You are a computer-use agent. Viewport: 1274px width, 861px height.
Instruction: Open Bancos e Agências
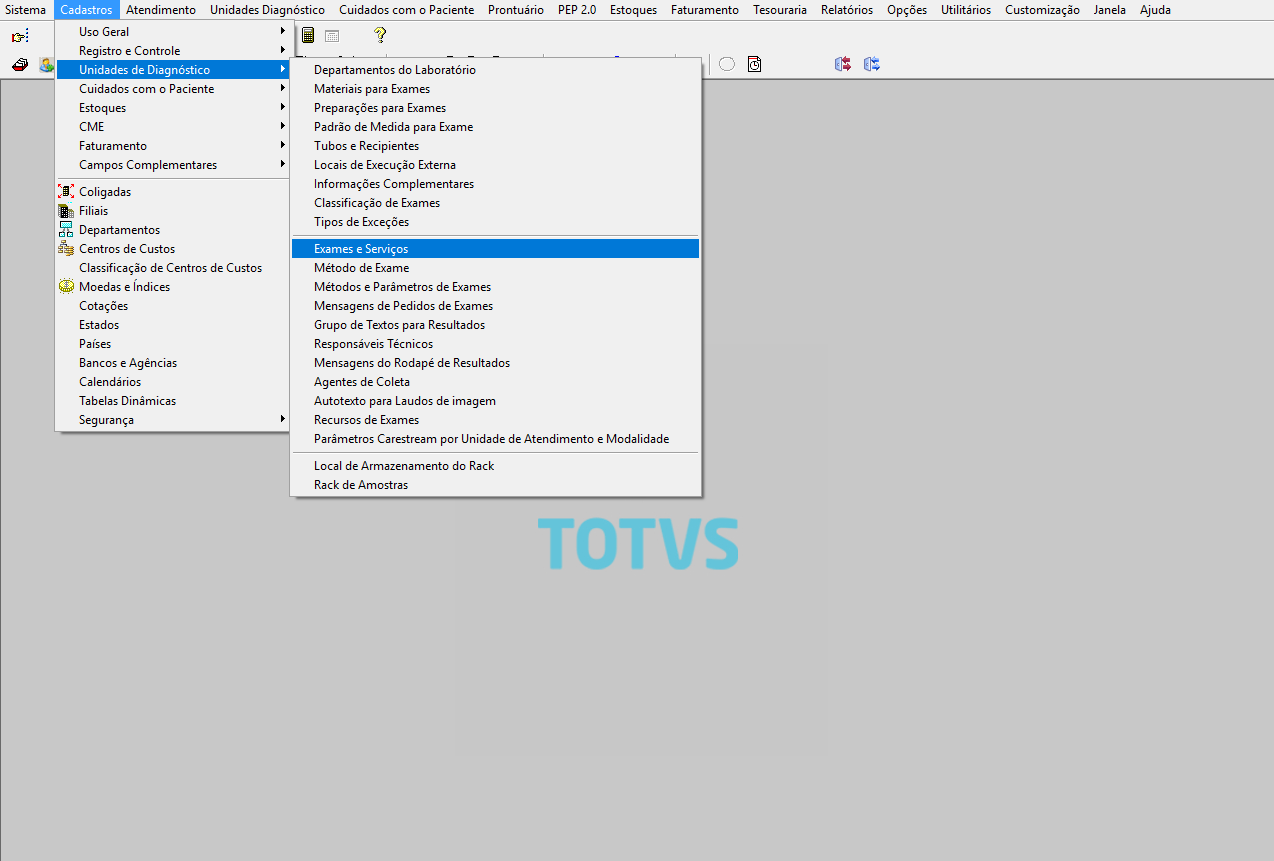click(174, 363)
